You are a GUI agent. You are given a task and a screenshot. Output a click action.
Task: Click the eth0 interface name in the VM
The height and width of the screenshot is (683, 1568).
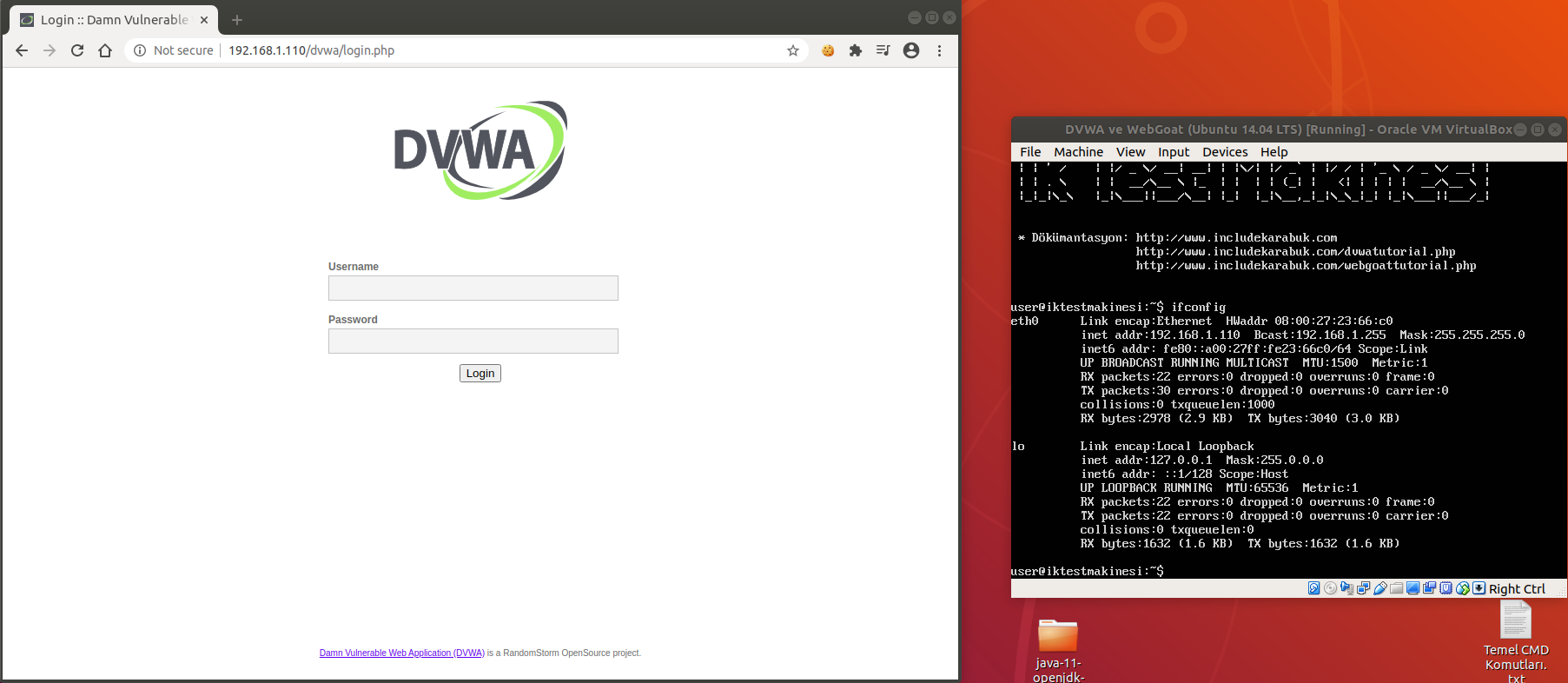click(x=1024, y=321)
